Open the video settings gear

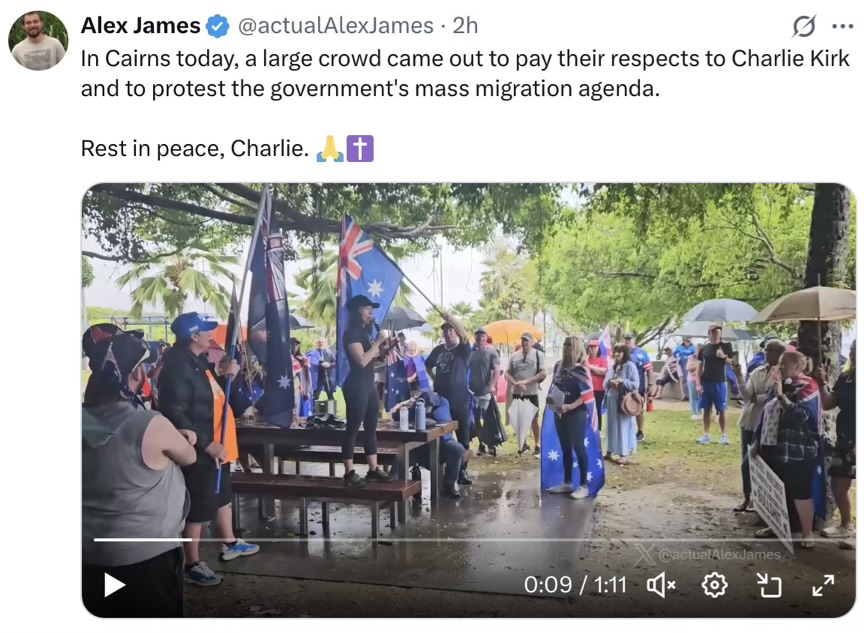pyautogui.click(x=715, y=585)
